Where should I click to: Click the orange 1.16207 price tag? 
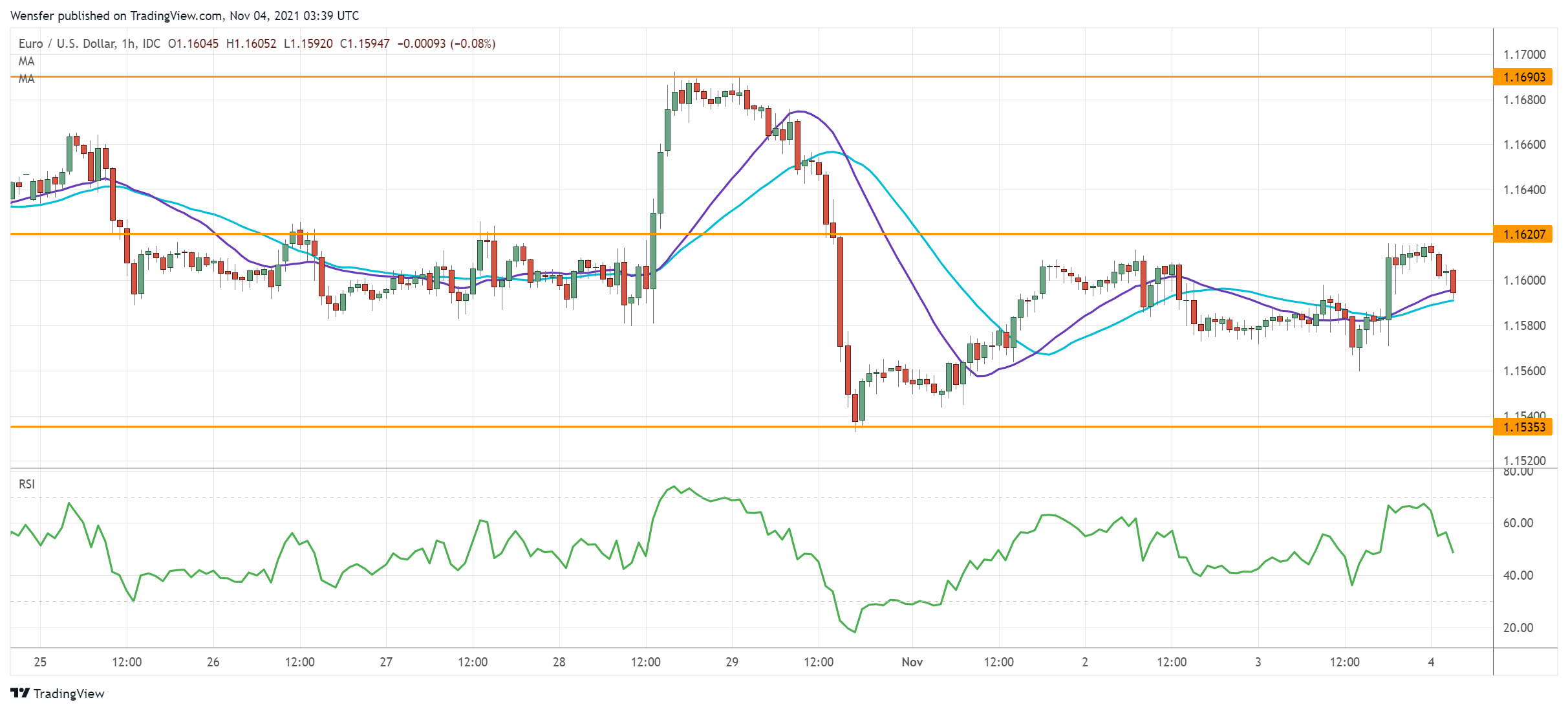coord(1523,234)
